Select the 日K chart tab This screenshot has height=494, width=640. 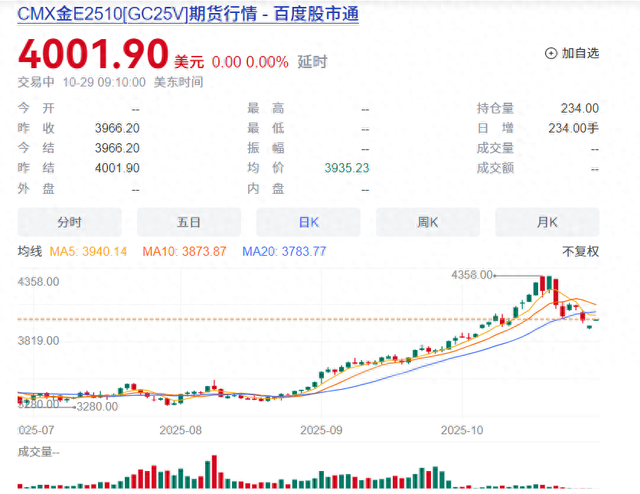click(309, 222)
